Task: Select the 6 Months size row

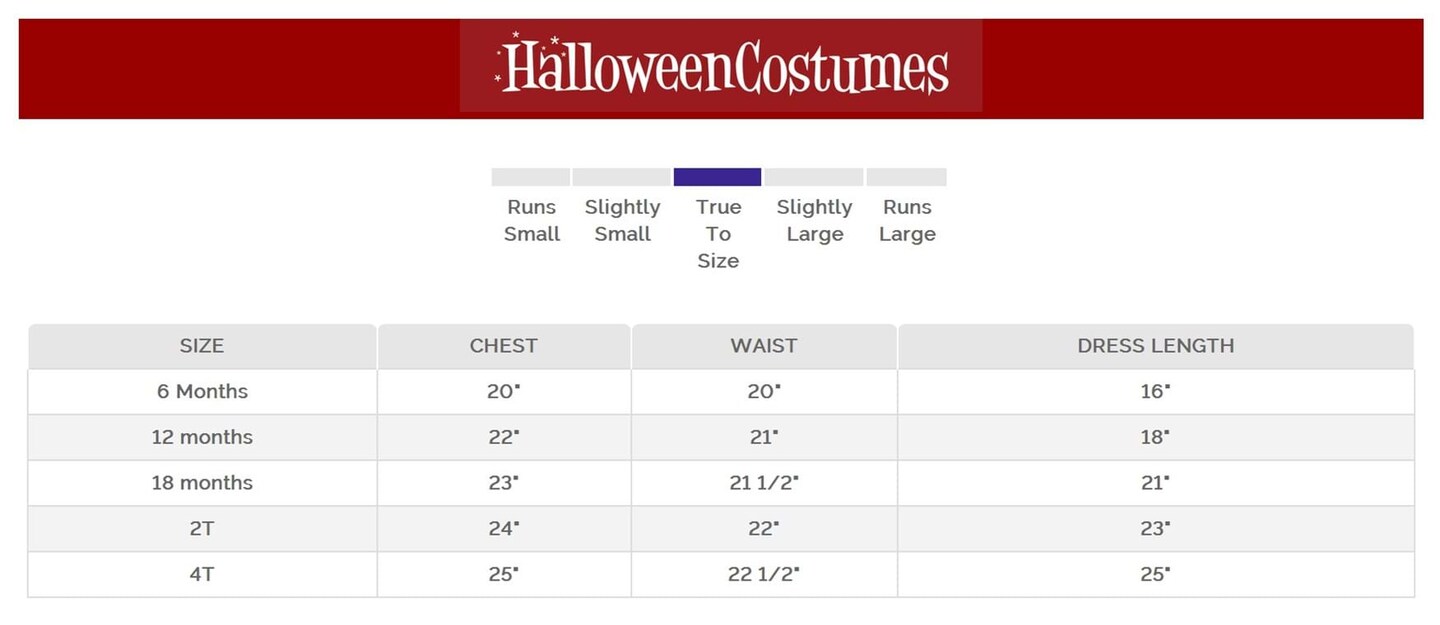Action: click(202, 392)
